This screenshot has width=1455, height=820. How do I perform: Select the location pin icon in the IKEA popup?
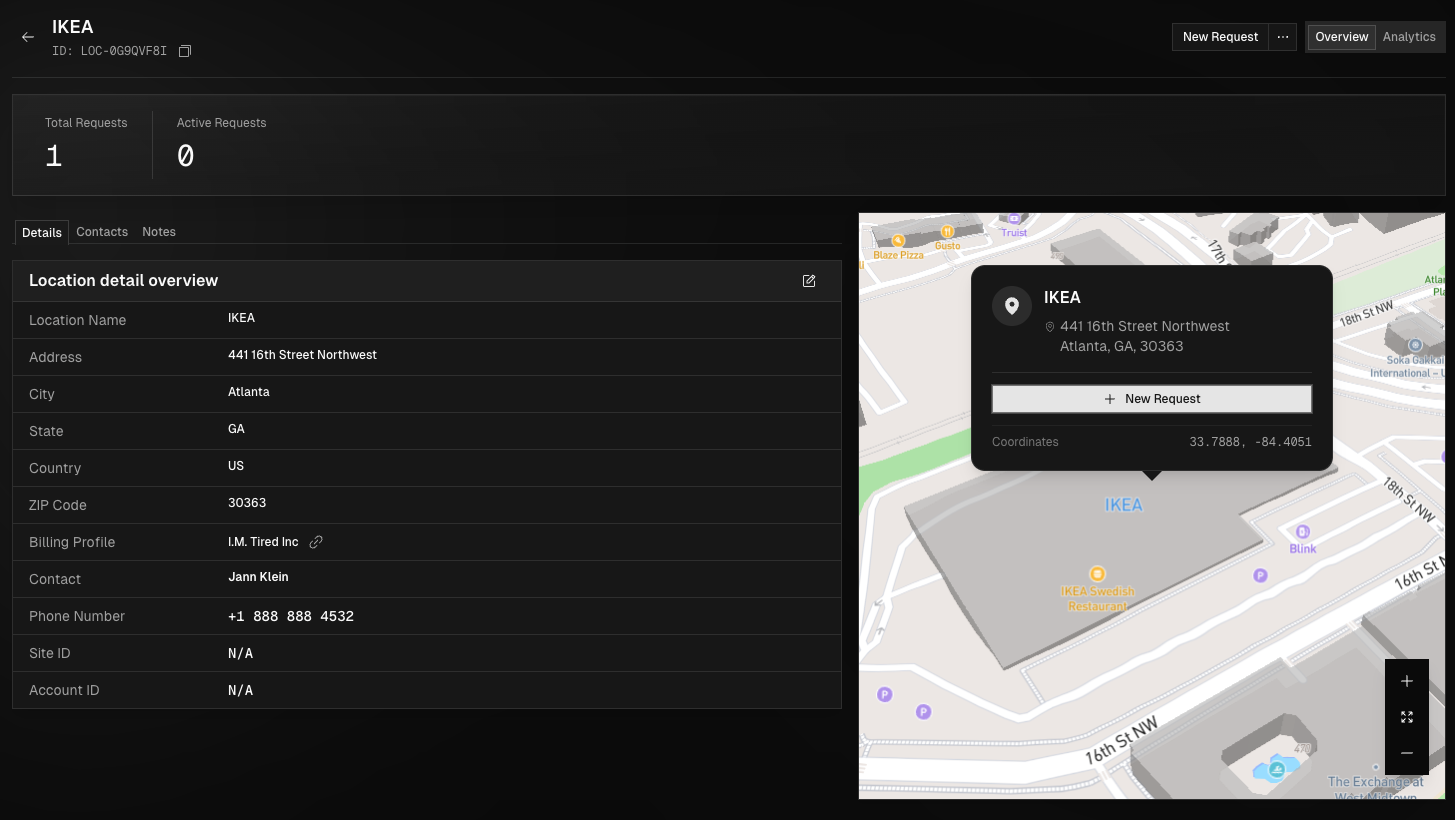[1012, 306]
